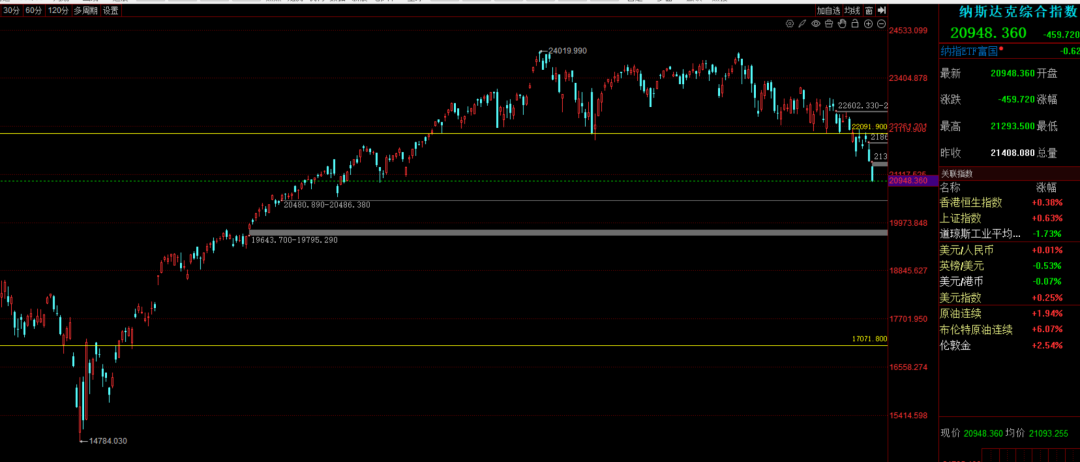Click 加自选 to add to watchlist
Viewport: 1080px width, 462px height.
click(x=829, y=10)
